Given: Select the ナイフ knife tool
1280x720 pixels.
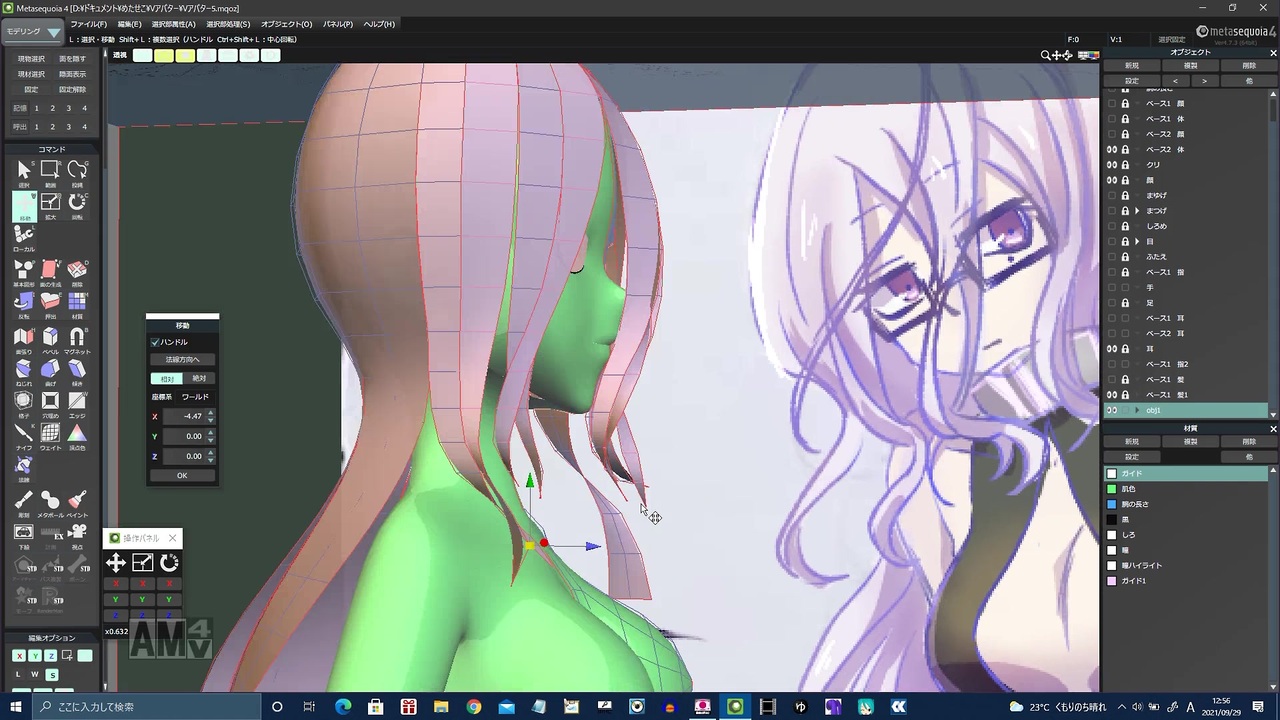Looking at the screenshot, I should pyautogui.click(x=23, y=437).
